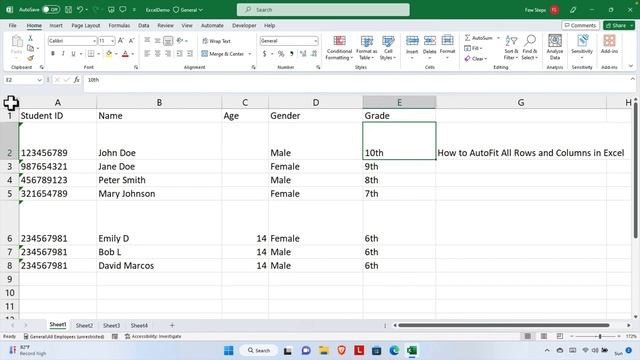This screenshot has width=640, height=360.
Task: Toggle Underline formatting
Action: 73,53
